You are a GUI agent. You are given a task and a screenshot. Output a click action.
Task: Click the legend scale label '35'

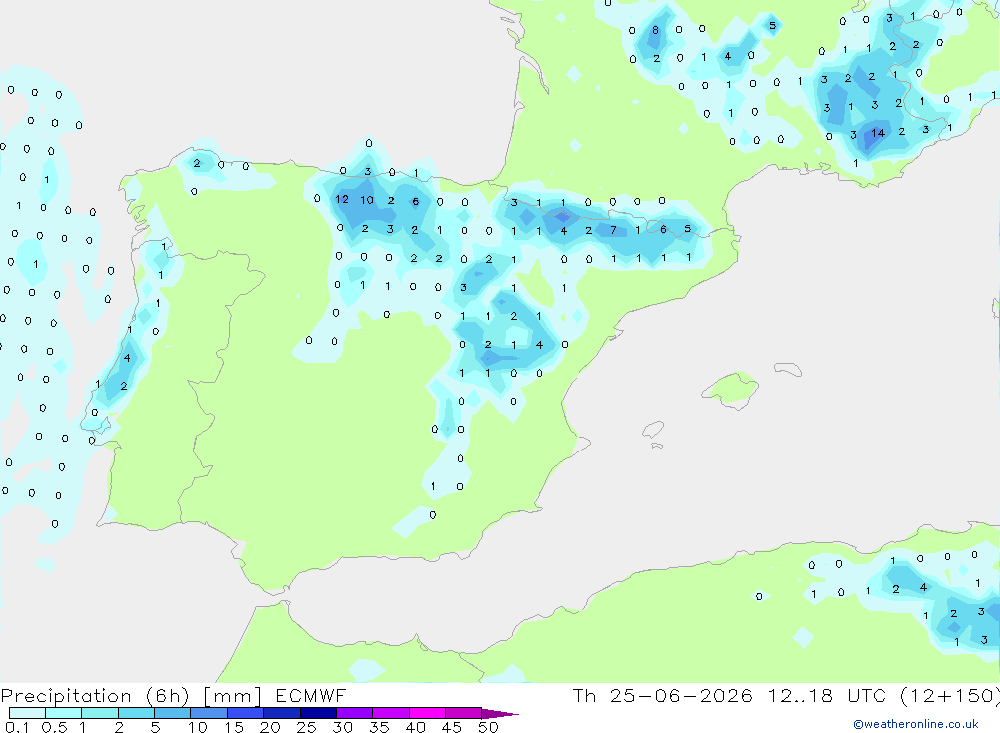coord(379,727)
